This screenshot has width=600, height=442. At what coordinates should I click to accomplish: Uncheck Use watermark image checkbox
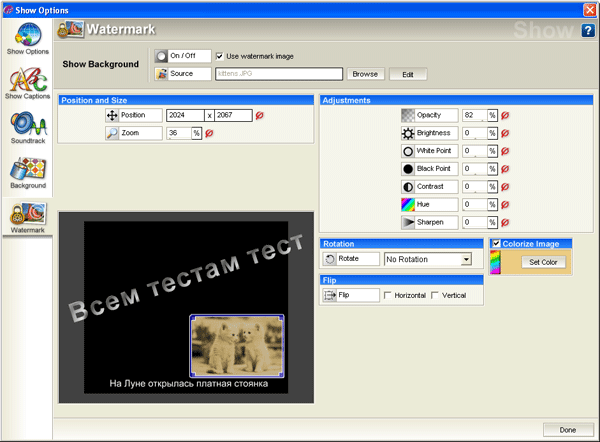click(219, 56)
